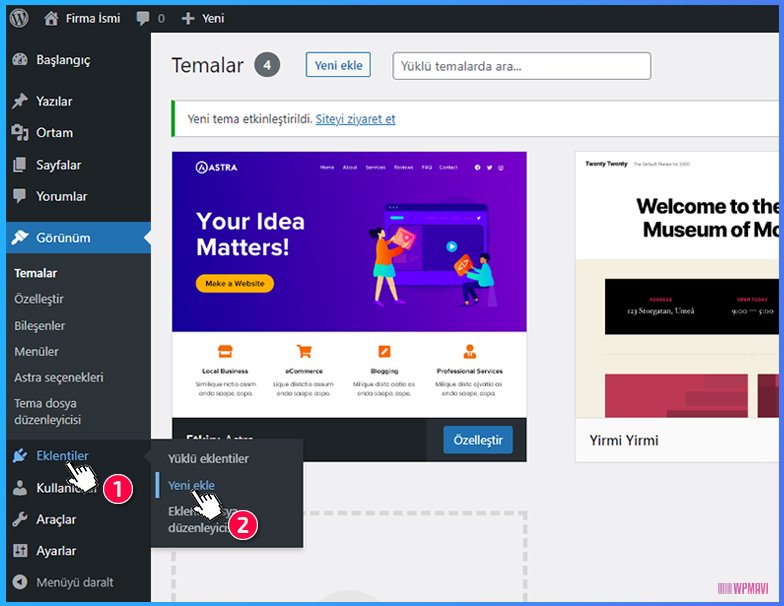Click the Yirmi Yirmi theme name
This screenshot has width=784, height=606.
(x=624, y=440)
